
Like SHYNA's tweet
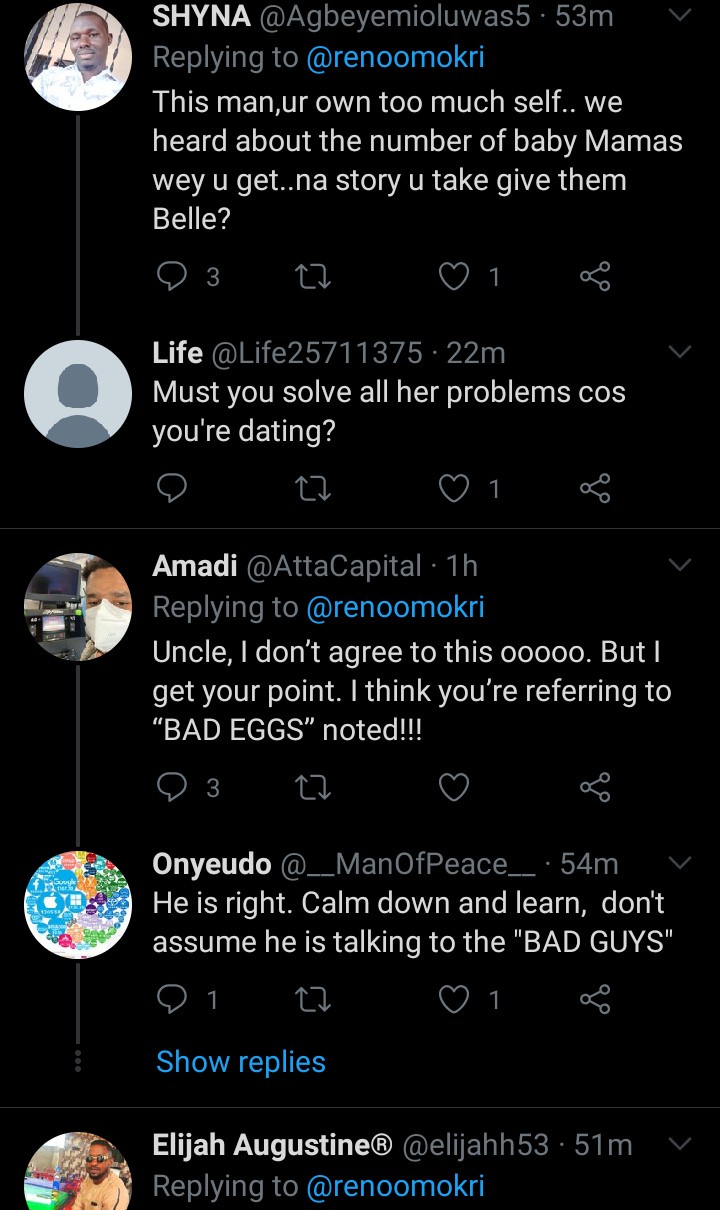pos(455,276)
